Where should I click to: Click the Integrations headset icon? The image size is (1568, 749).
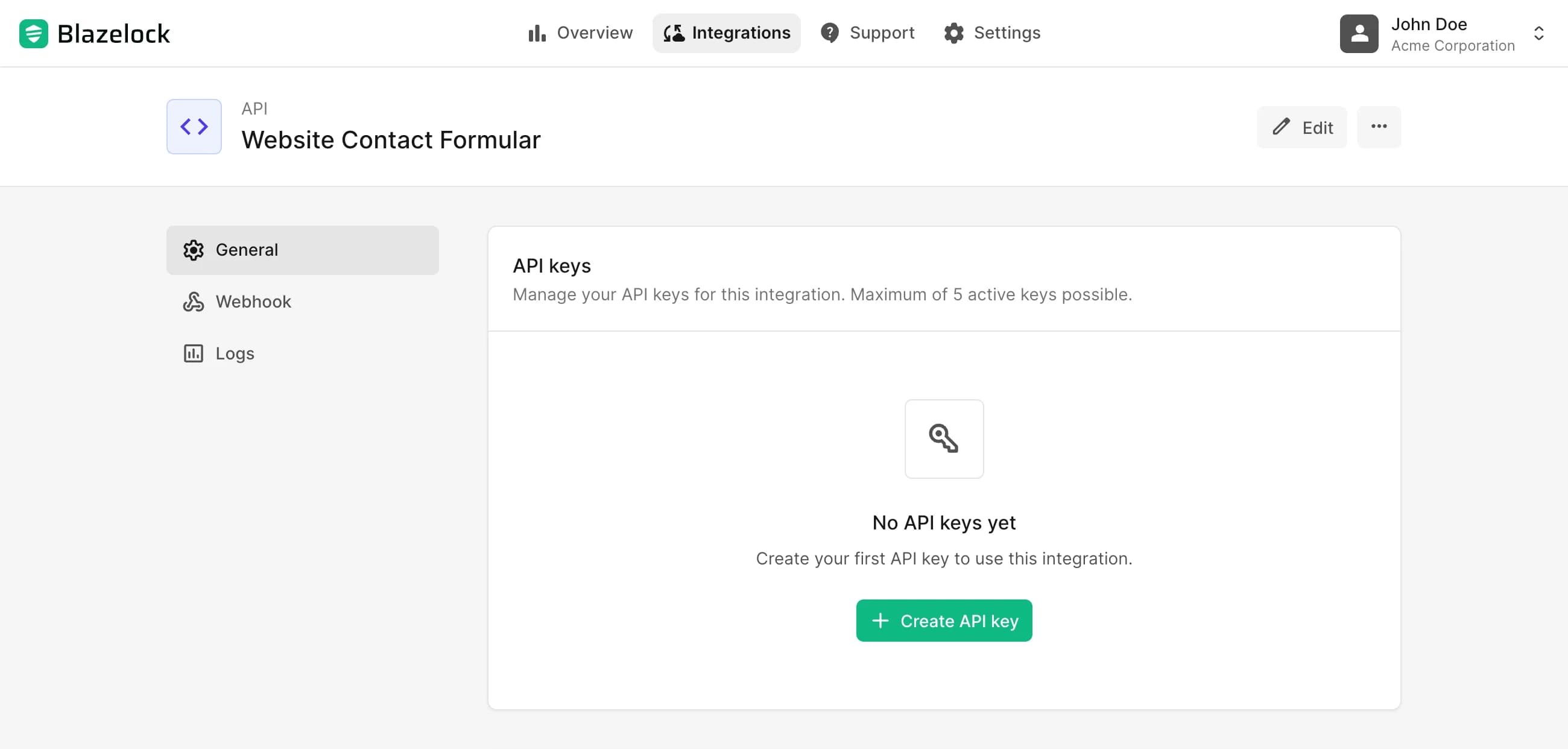coord(673,33)
